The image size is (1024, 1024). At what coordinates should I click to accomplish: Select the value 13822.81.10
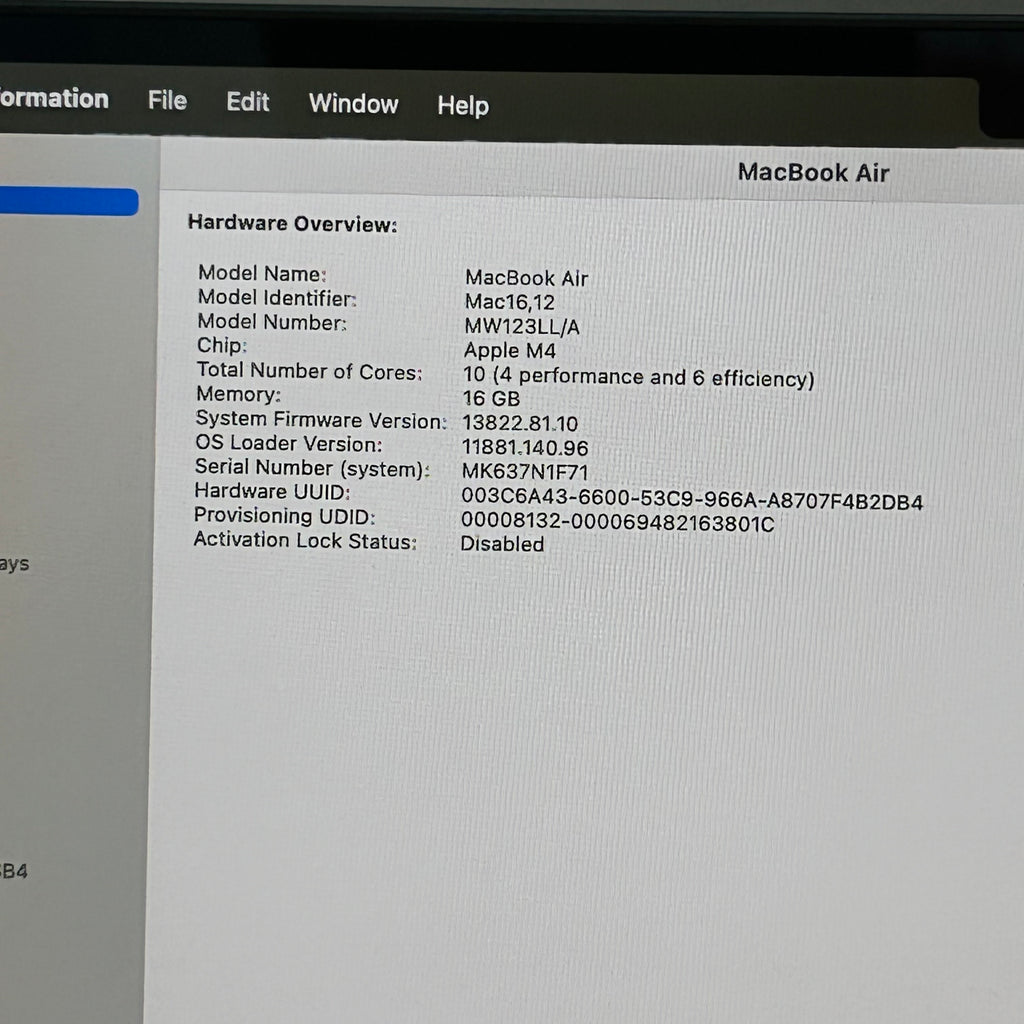click(520, 423)
